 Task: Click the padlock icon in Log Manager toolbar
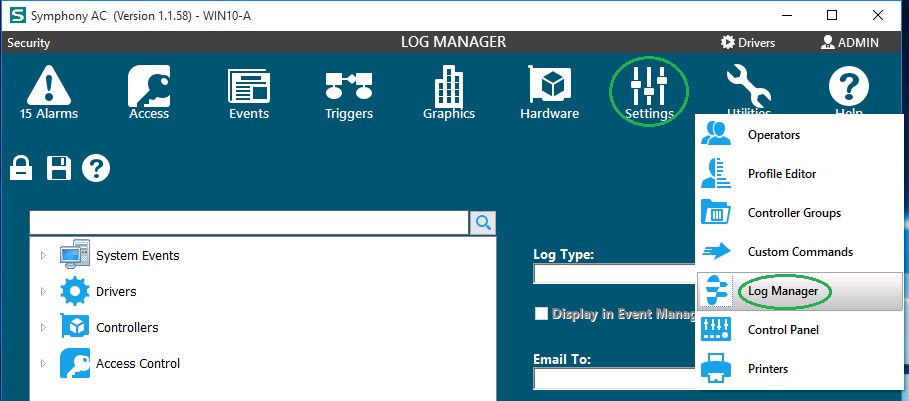tap(21, 169)
